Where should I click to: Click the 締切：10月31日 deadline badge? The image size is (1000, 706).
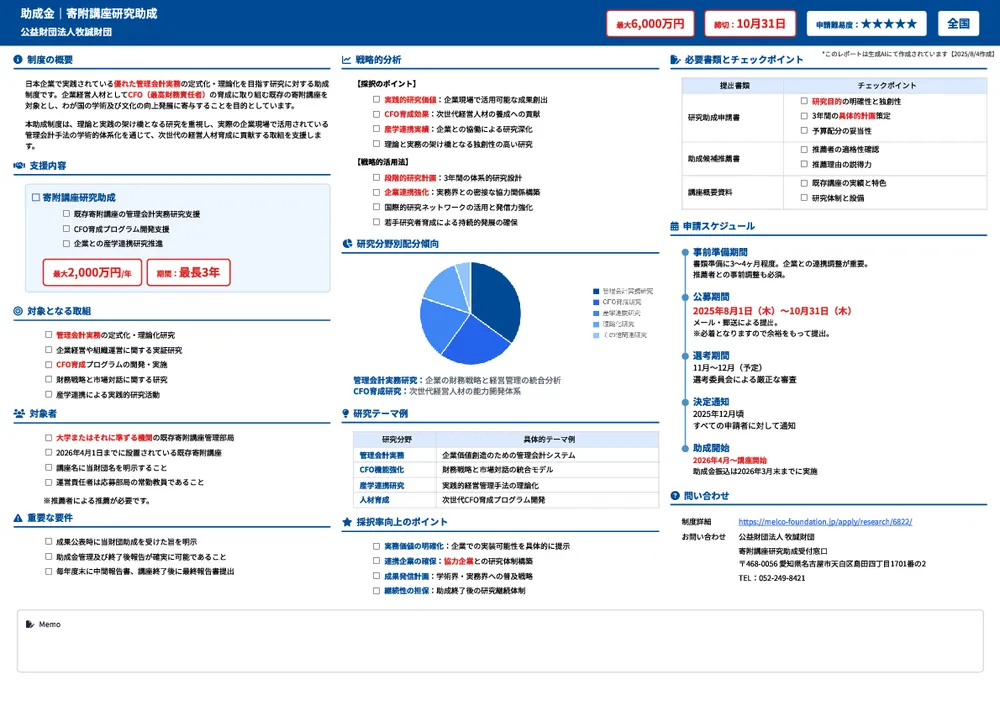click(750, 24)
